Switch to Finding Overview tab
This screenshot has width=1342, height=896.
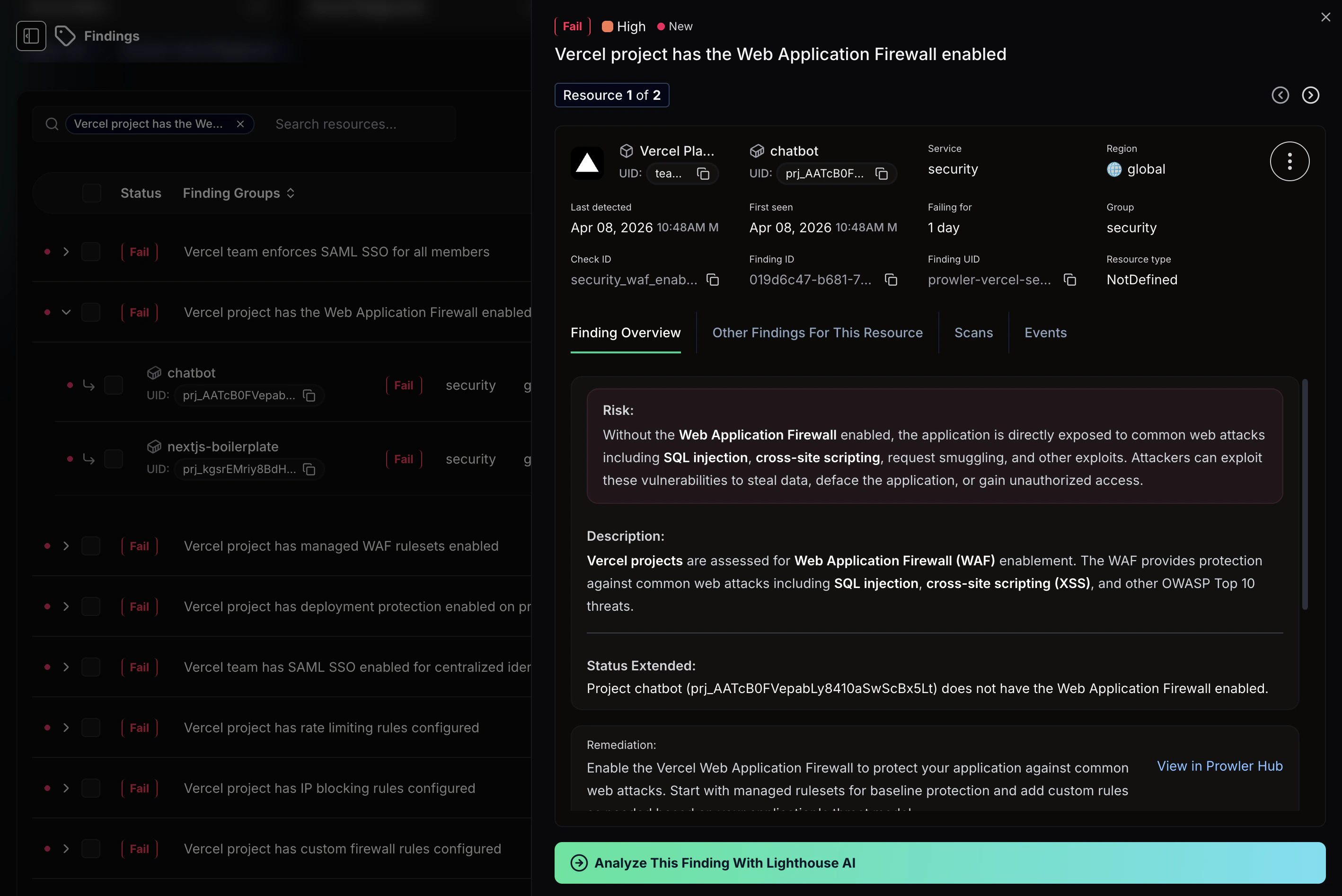[x=626, y=333]
